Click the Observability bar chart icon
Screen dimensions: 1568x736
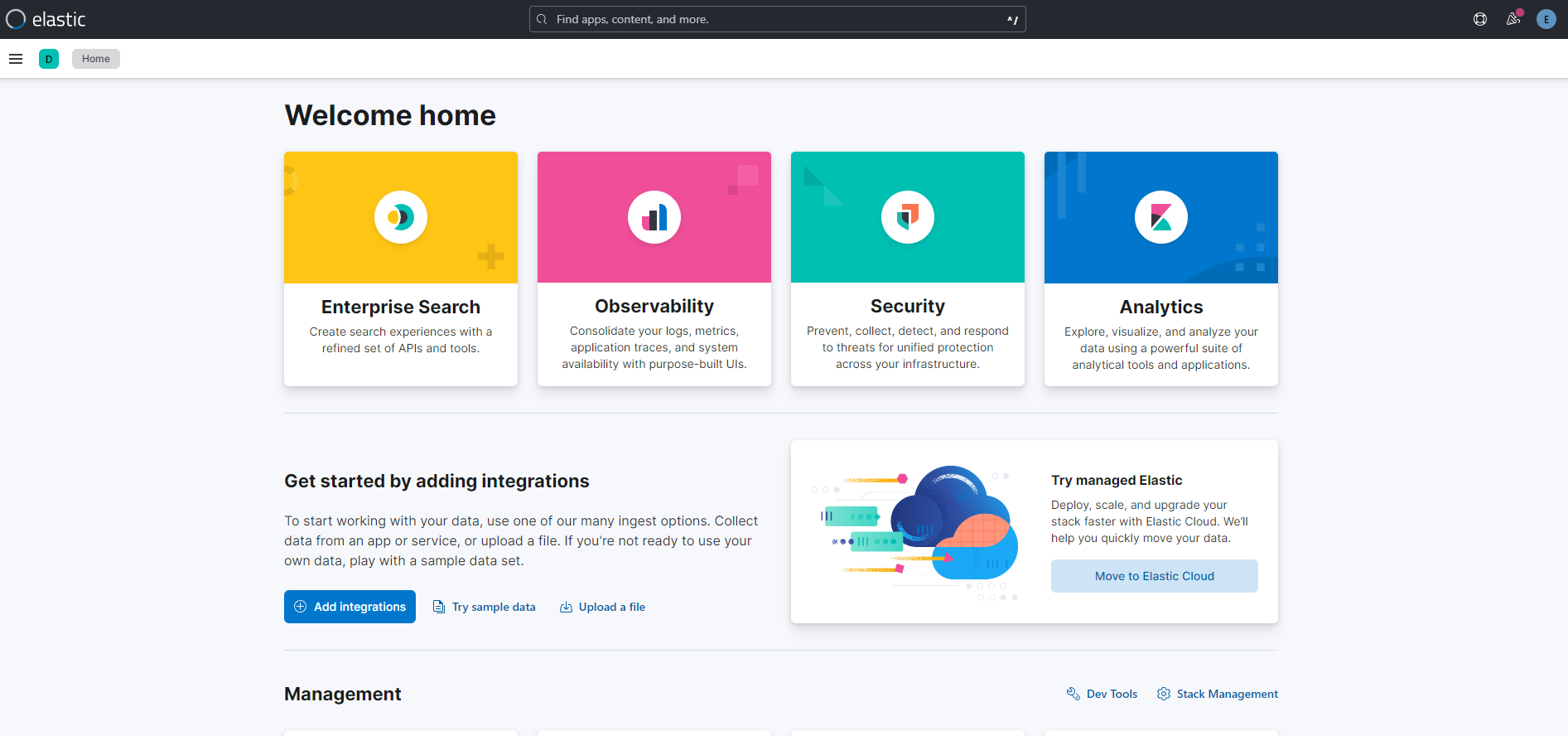click(x=654, y=217)
